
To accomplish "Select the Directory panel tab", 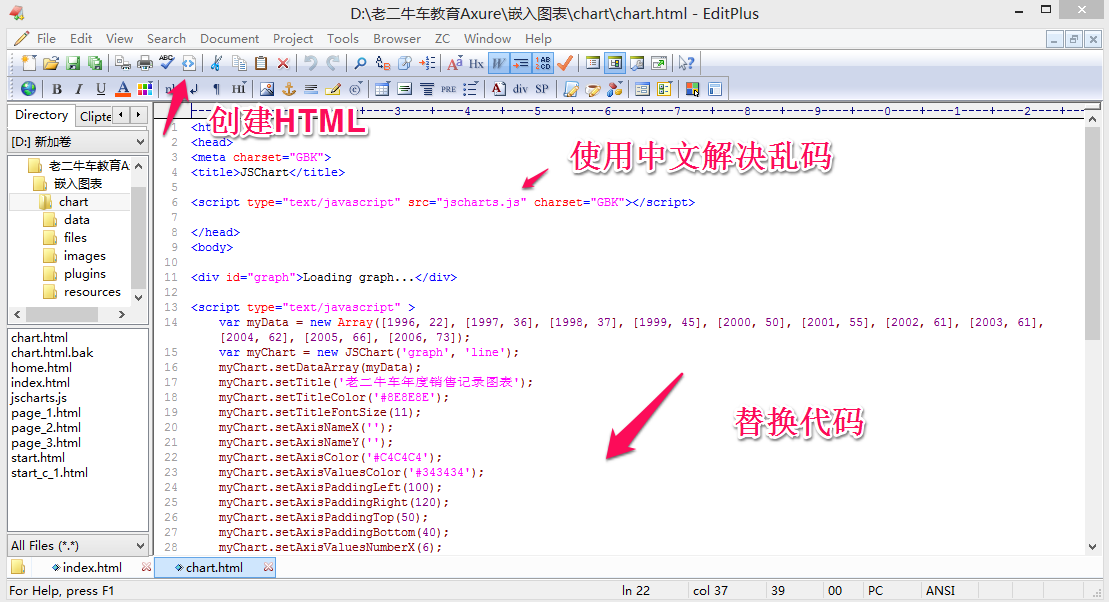I will [x=41, y=115].
